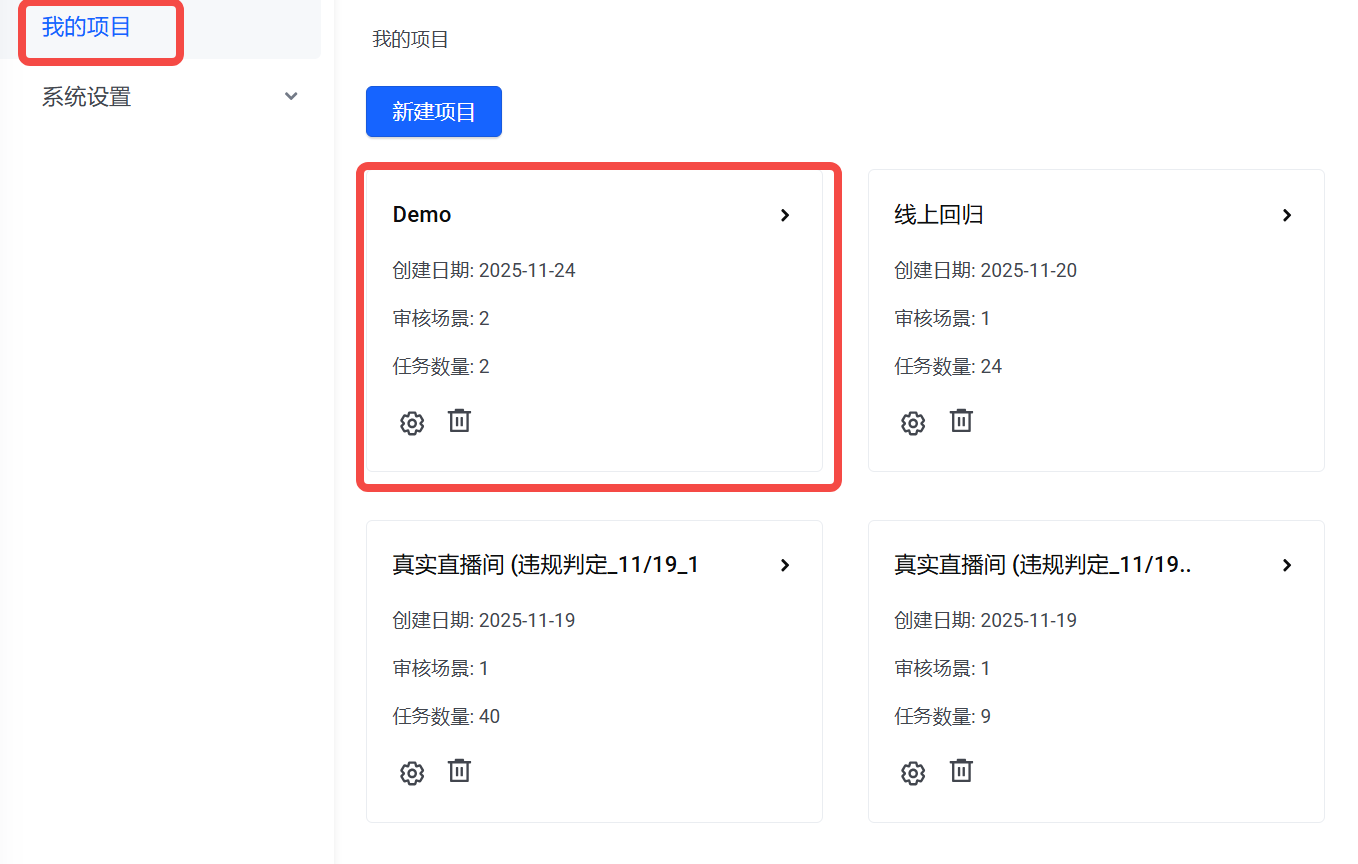Open settings gear for the Demo project
The image size is (1358, 864).
412,423
